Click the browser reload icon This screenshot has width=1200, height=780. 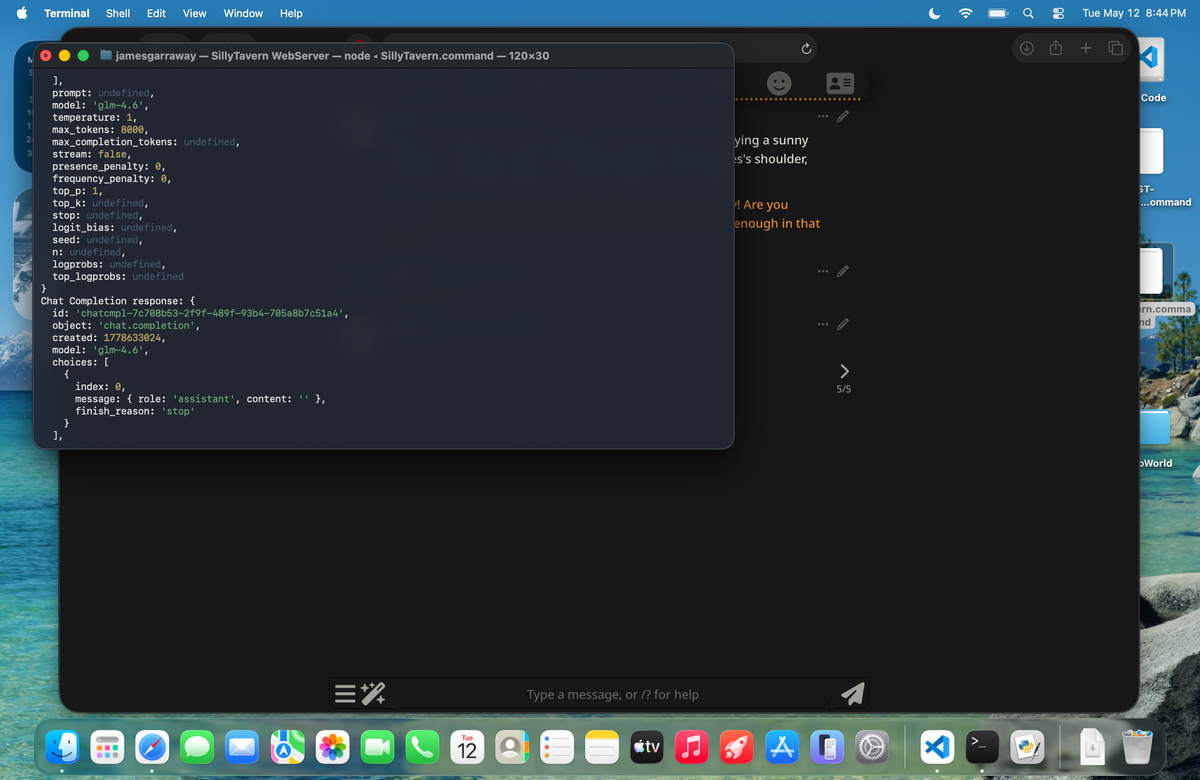tap(806, 48)
